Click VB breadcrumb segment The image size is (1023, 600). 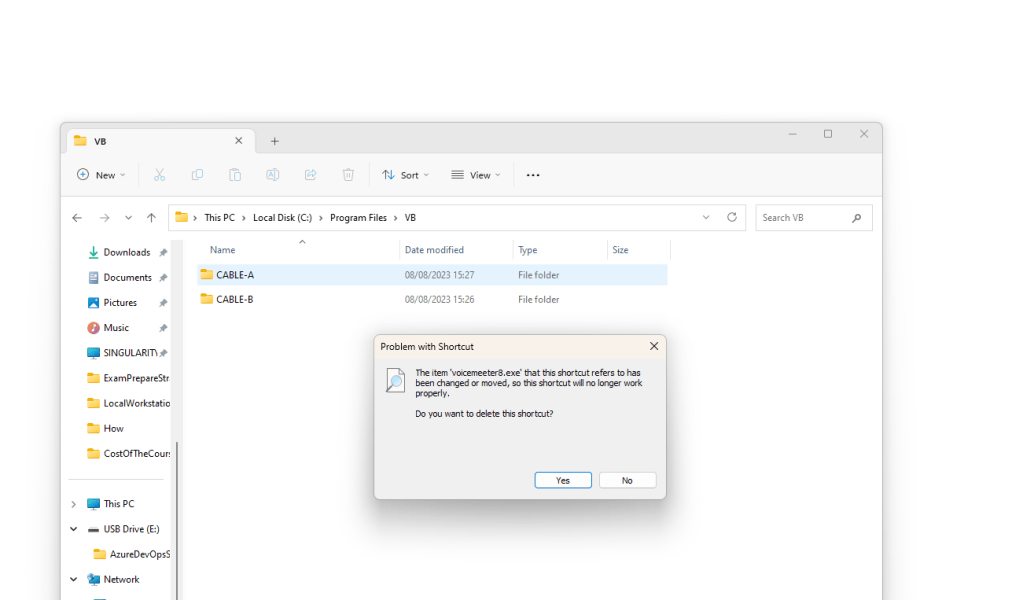410,218
